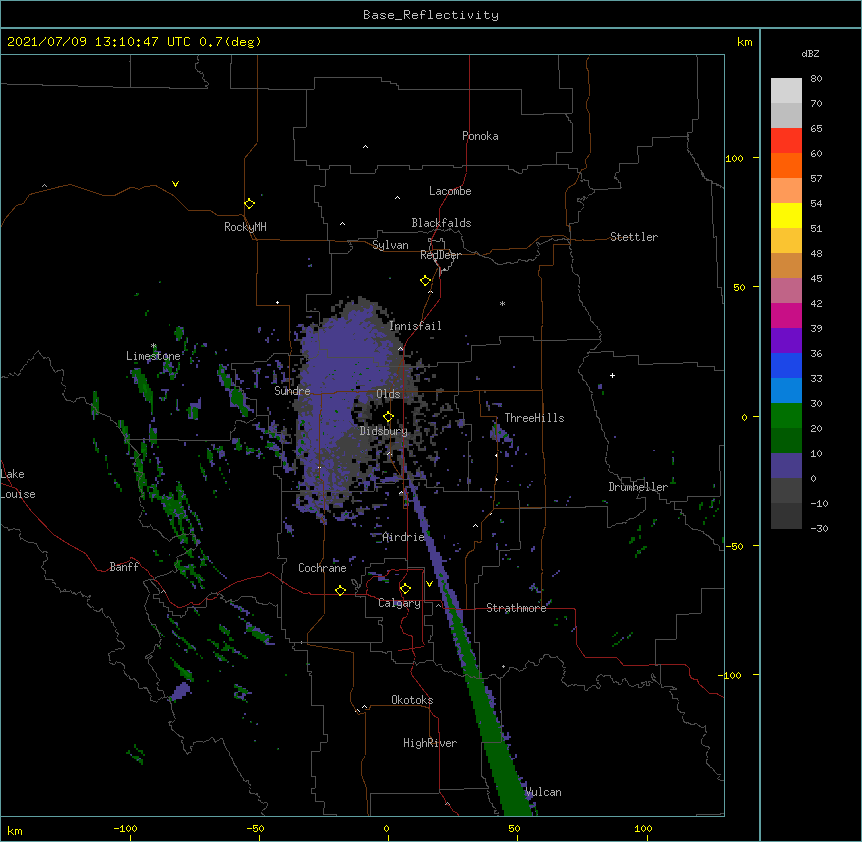
Task: Click the white caret marker west of Ponoka
Action: 366,147
